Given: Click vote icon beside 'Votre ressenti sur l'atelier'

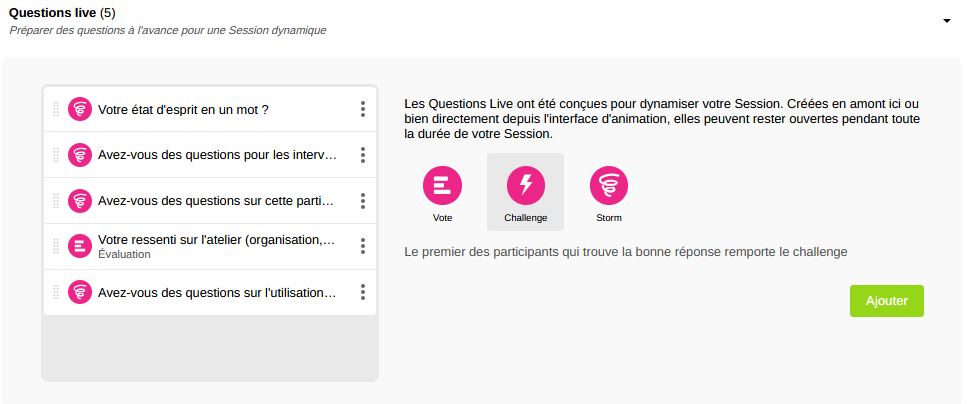Looking at the screenshot, I should (80, 246).
